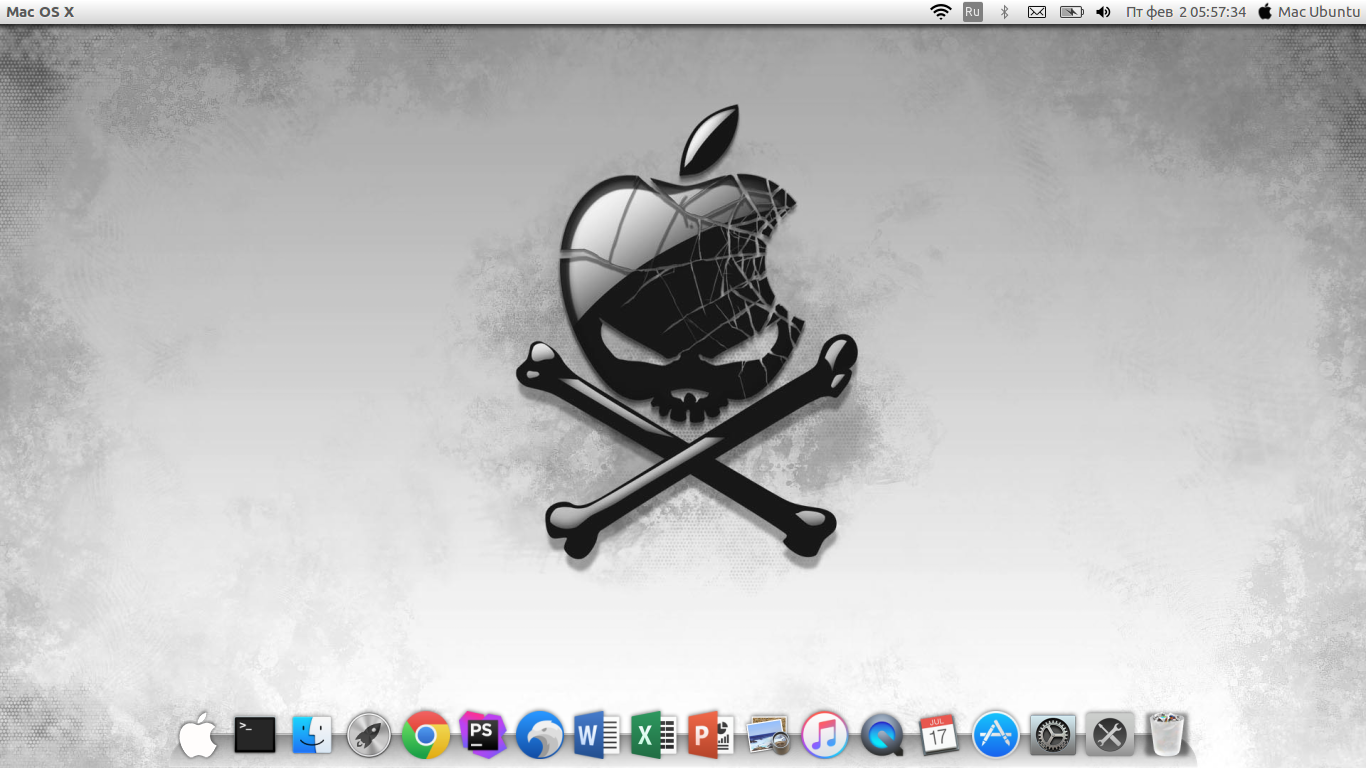Launch PowerPoint from the dock
The image size is (1366, 768).
coord(711,736)
